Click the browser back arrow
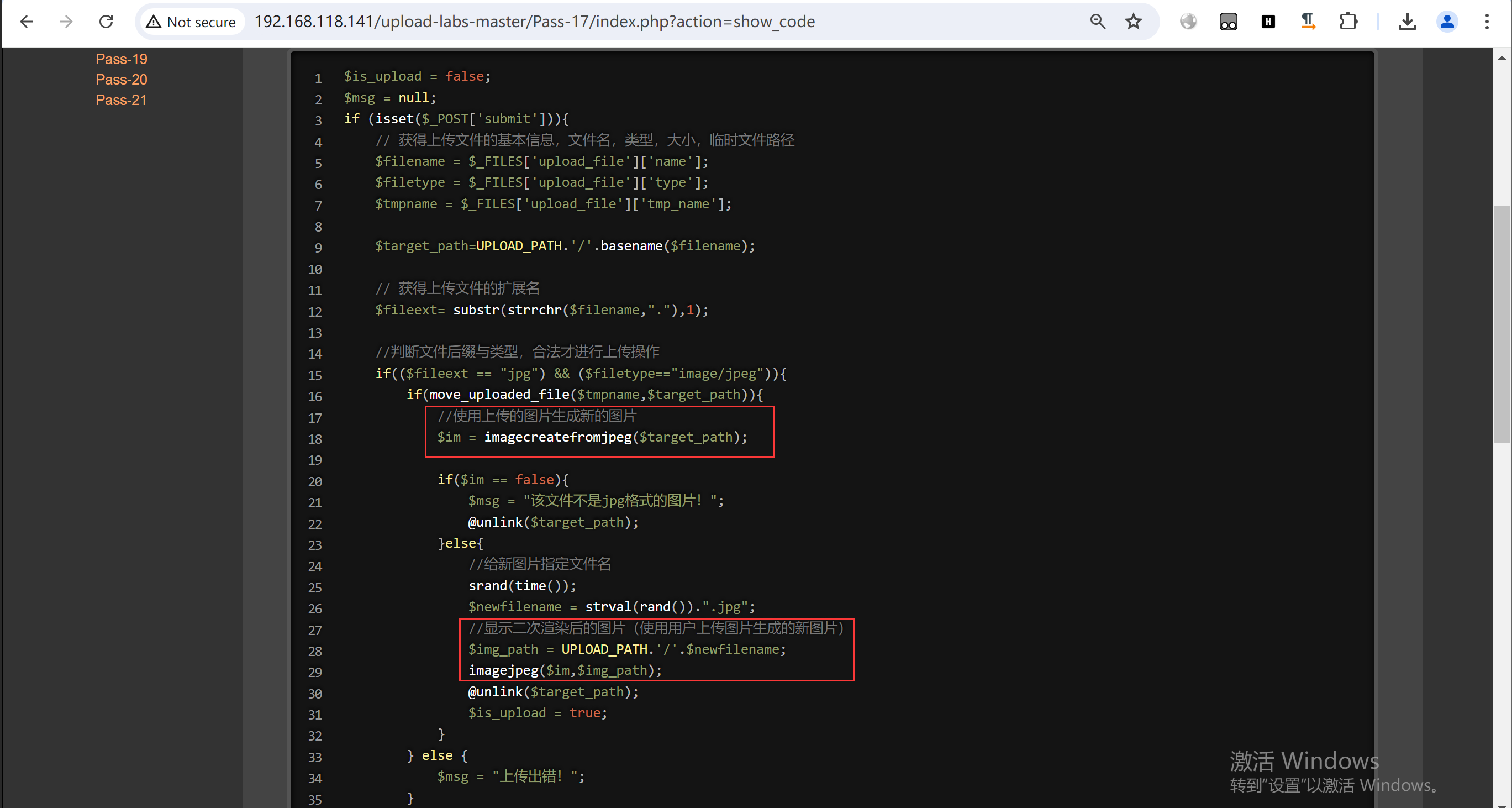1512x808 pixels. point(27,22)
